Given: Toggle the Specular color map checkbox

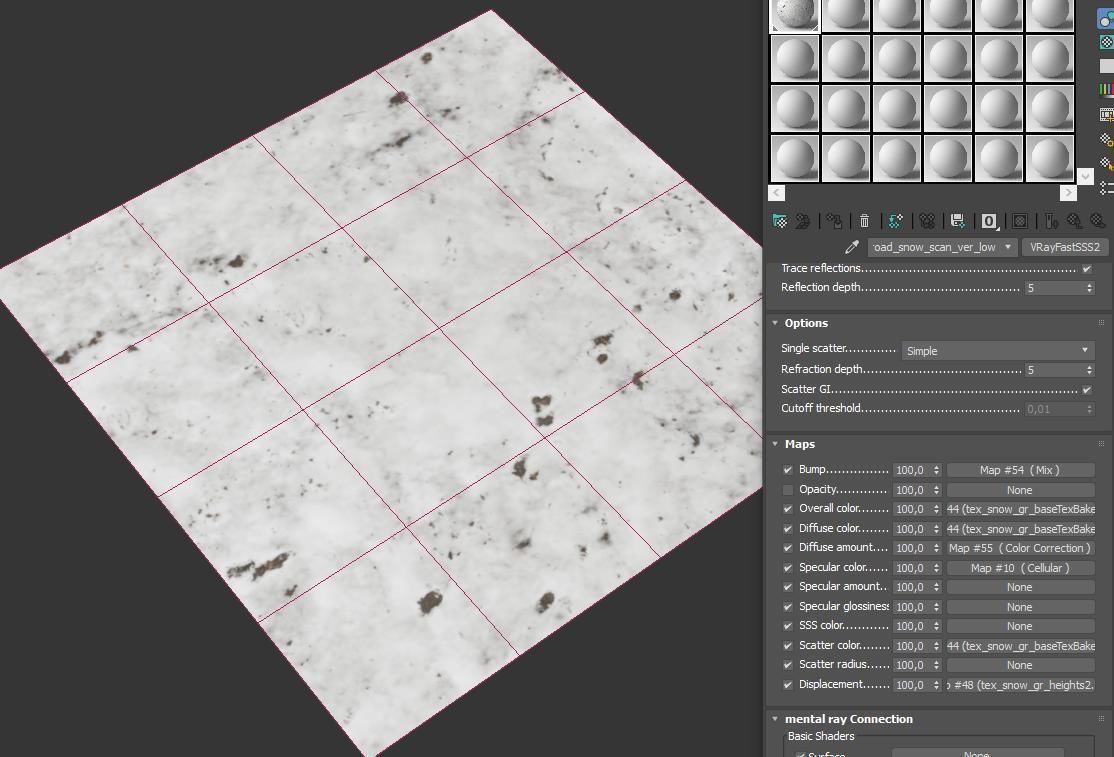Looking at the screenshot, I should (x=787, y=568).
